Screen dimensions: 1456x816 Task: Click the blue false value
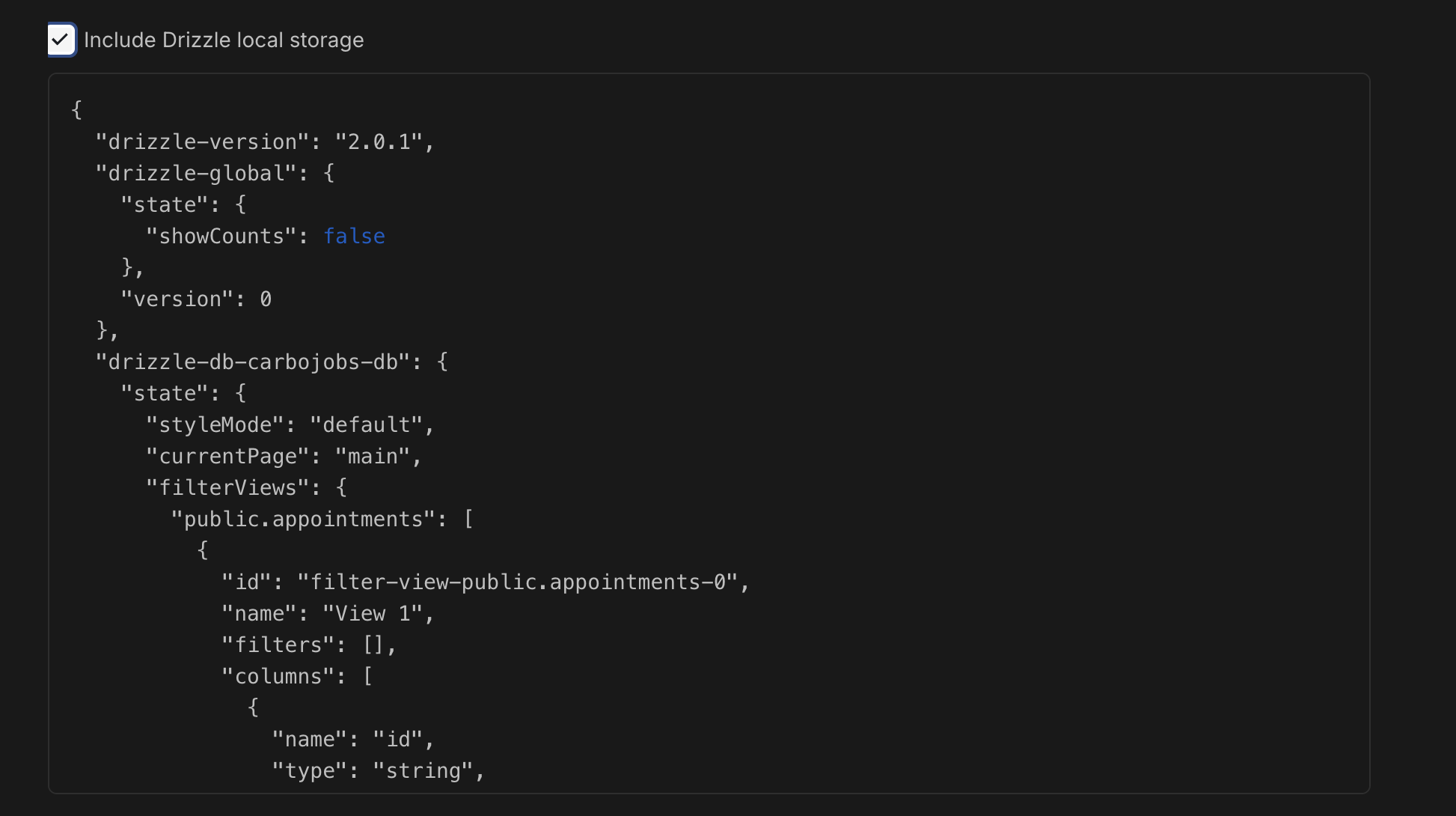coord(354,236)
